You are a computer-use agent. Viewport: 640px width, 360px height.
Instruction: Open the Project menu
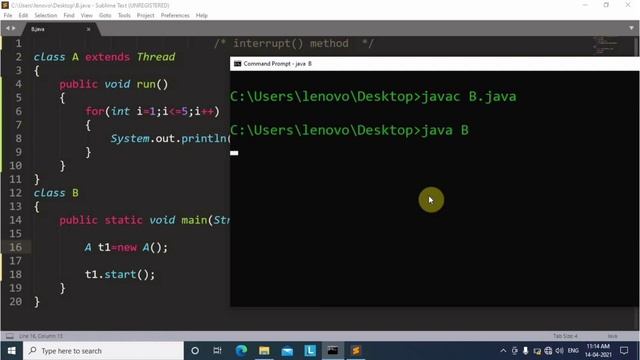click(x=145, y=16)
